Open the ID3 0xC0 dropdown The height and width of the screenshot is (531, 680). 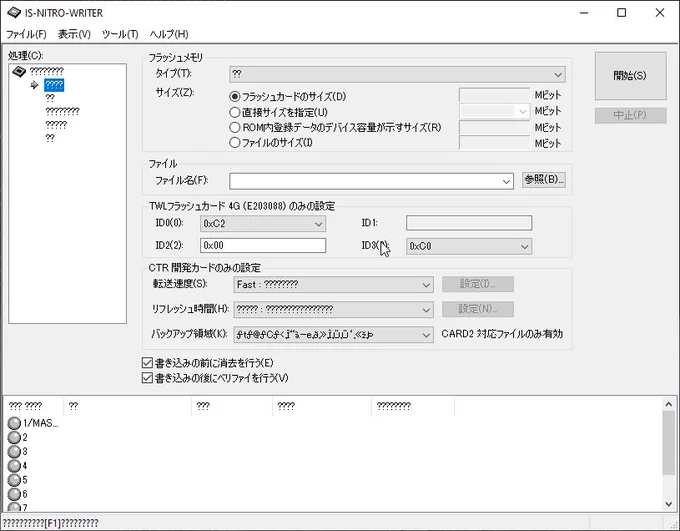[469, 246]
